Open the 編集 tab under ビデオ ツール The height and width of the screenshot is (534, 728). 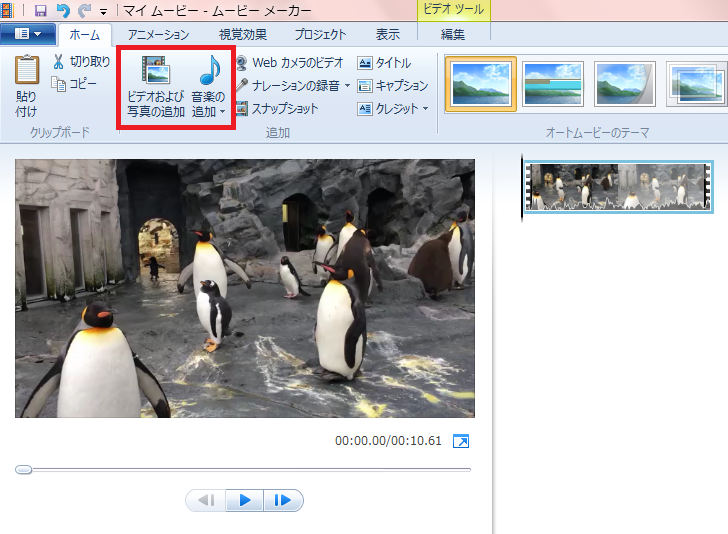[x=452, y=34]
